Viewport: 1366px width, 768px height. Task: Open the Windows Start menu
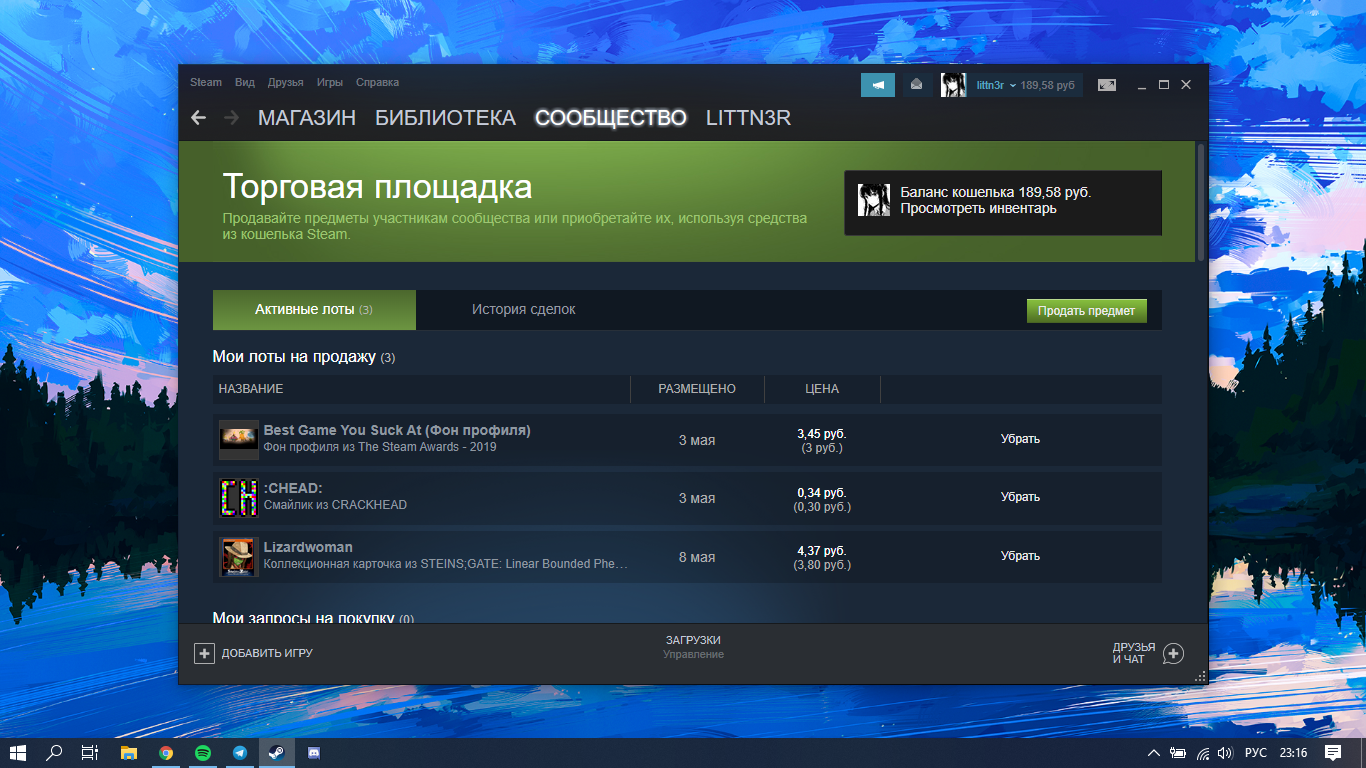(x=18, y=752)
